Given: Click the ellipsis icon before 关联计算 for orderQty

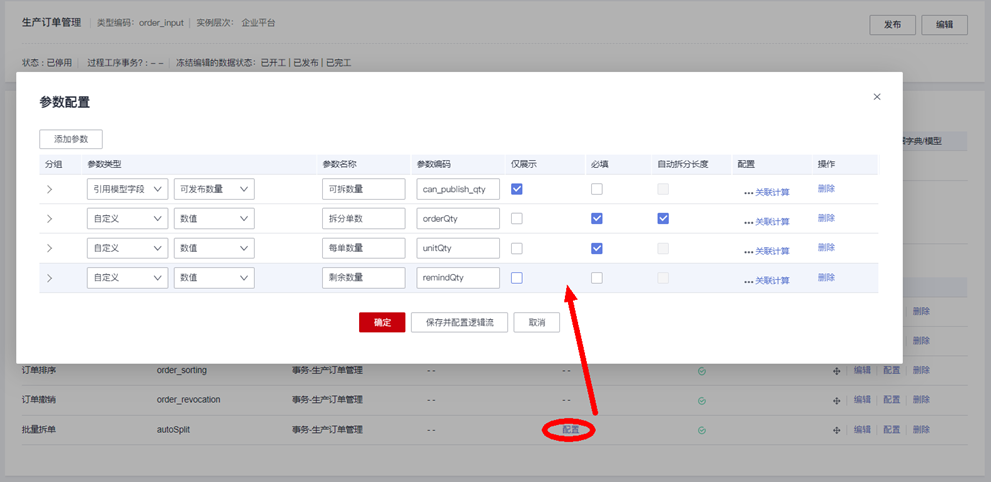Looking at the screenshot, I should click(x=747, y=221).
